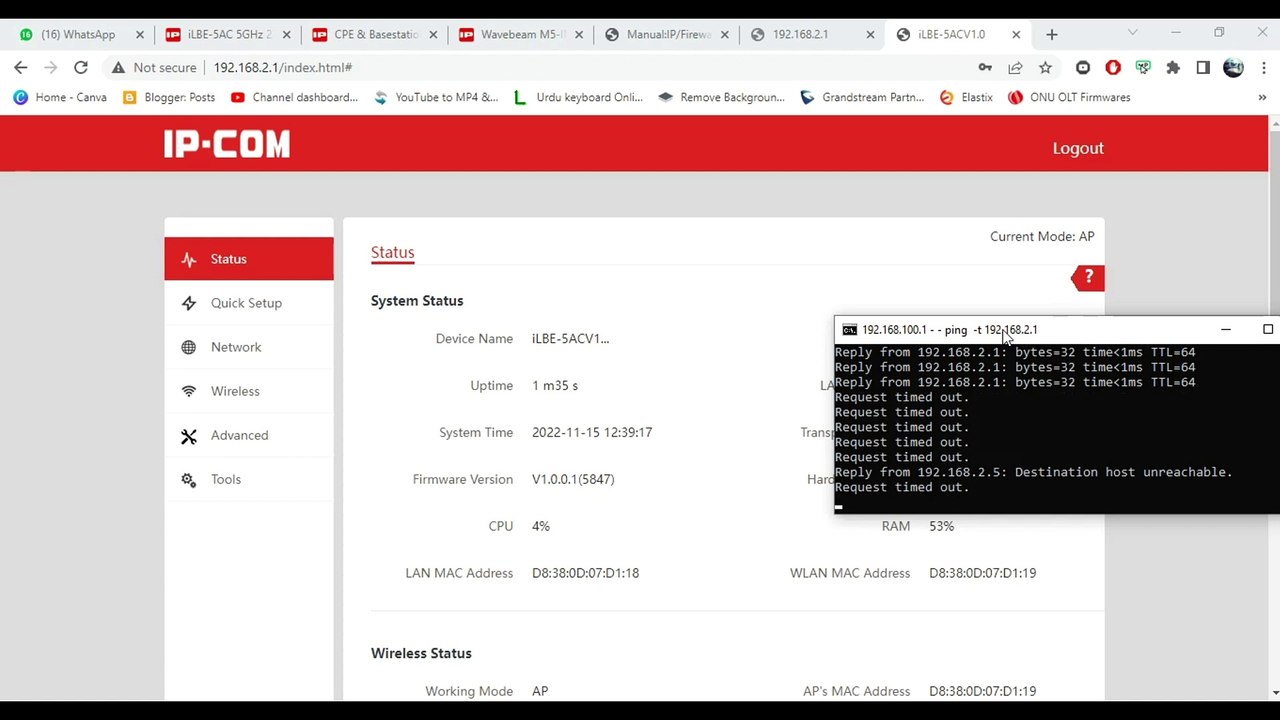Close the WhatsApp tab

pyautogui.click(x=140, y=34)
